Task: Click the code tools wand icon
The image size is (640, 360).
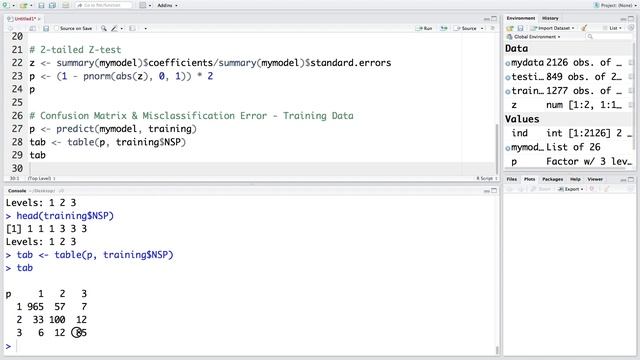Action: (114, 28)
